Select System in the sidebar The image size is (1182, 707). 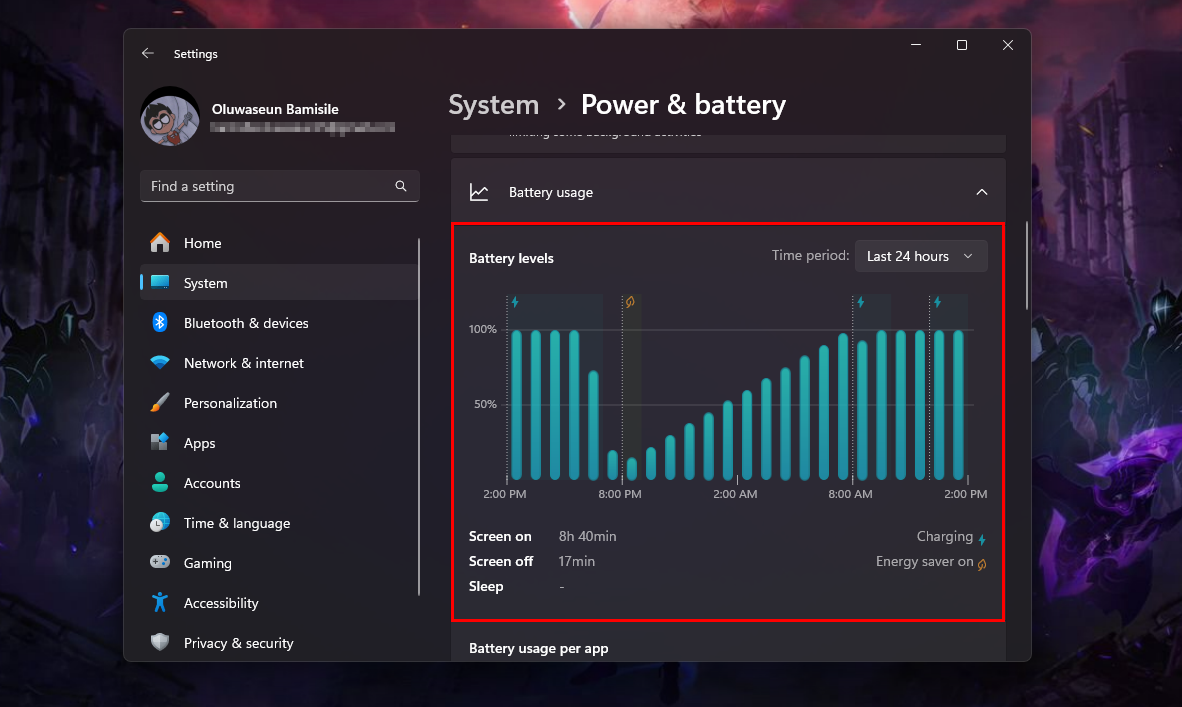[x=280, y=283]
